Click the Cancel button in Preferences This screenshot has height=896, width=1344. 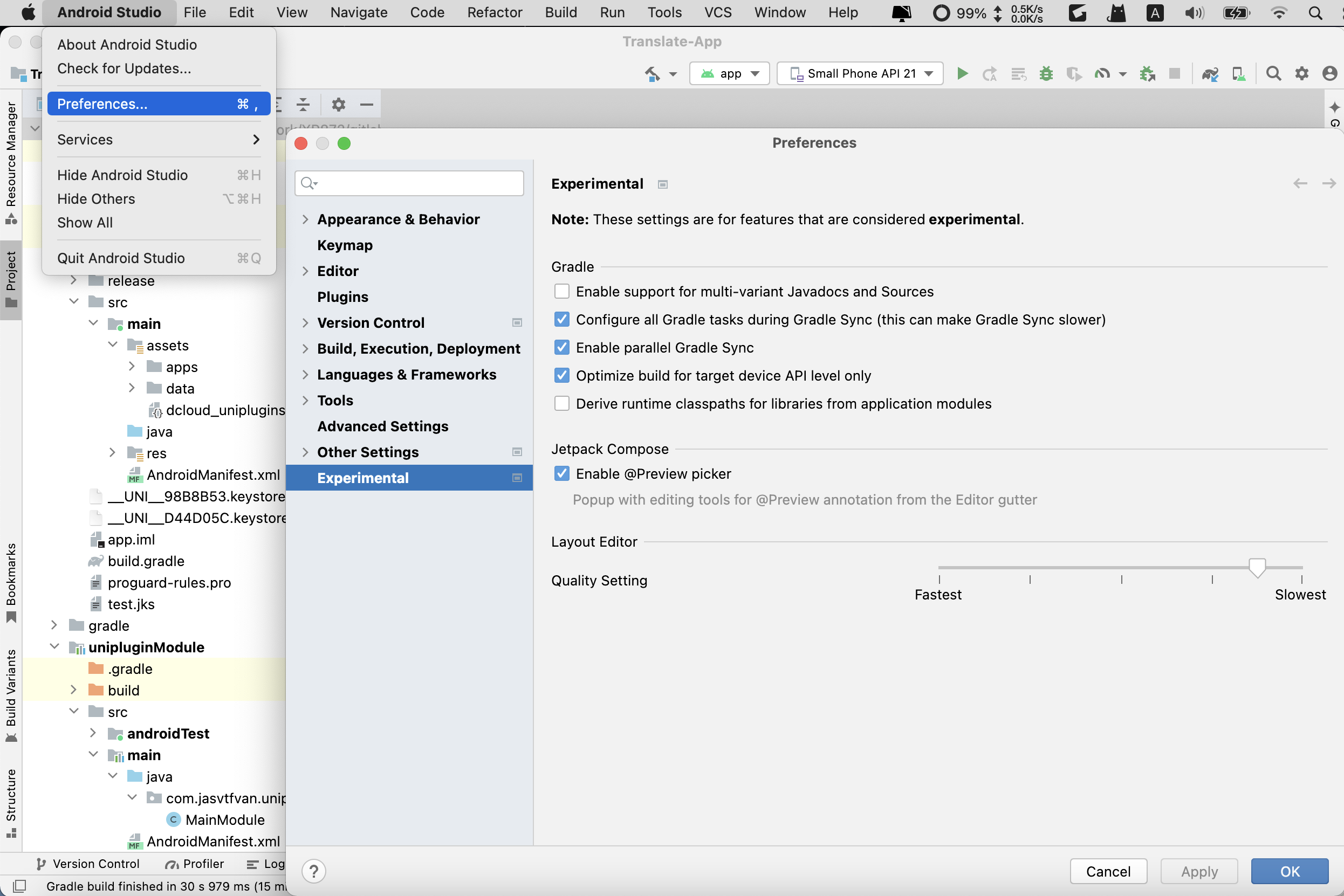click(1108, 871)
